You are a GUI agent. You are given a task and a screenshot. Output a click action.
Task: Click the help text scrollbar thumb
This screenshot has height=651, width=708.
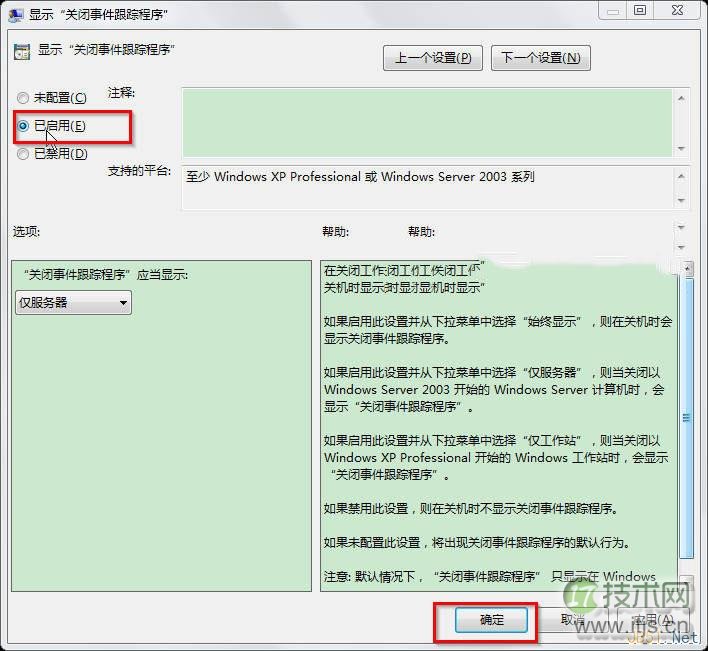tap(686, 418)
